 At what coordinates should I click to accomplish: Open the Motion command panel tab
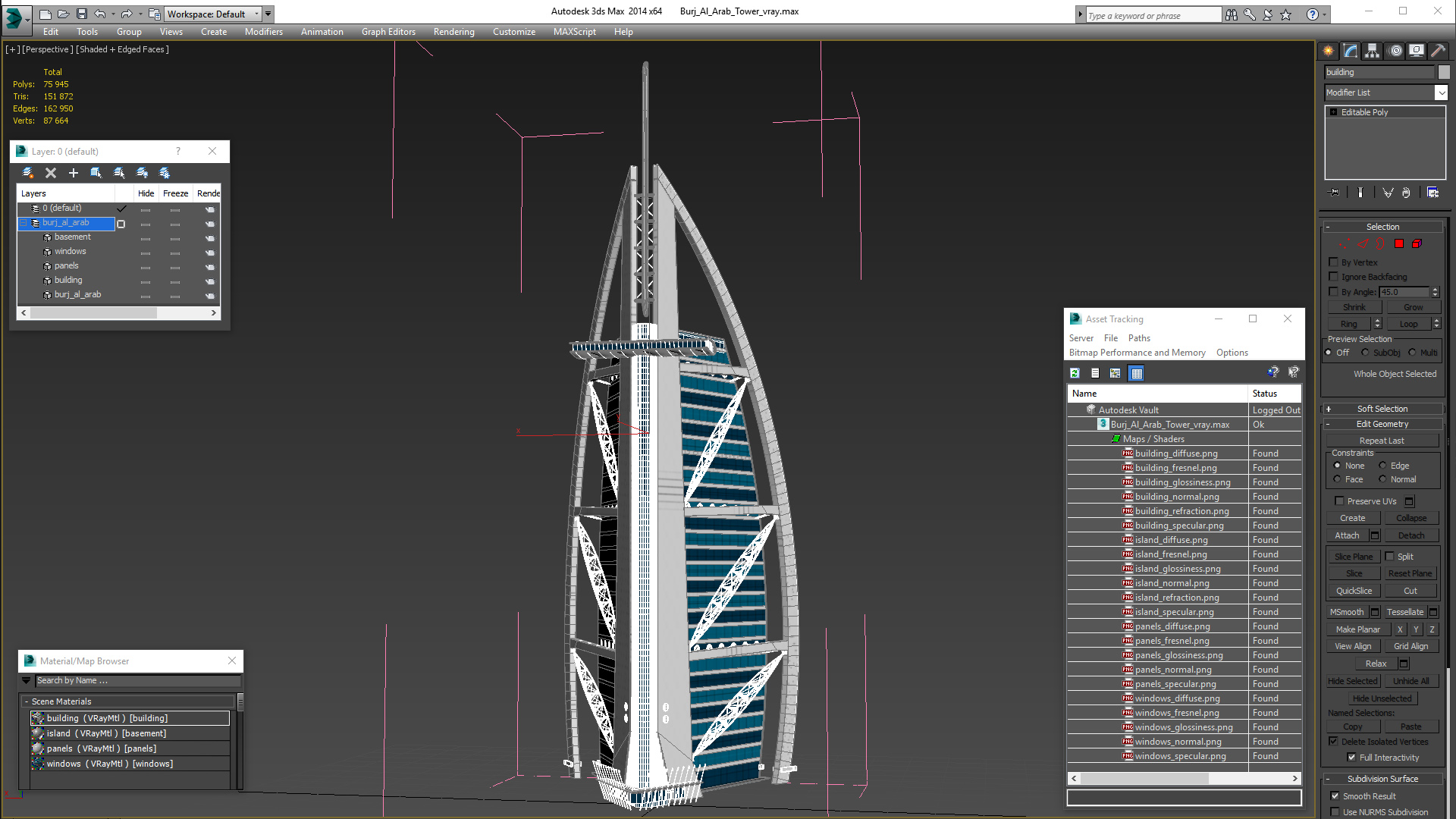(x=1395, y=51)
